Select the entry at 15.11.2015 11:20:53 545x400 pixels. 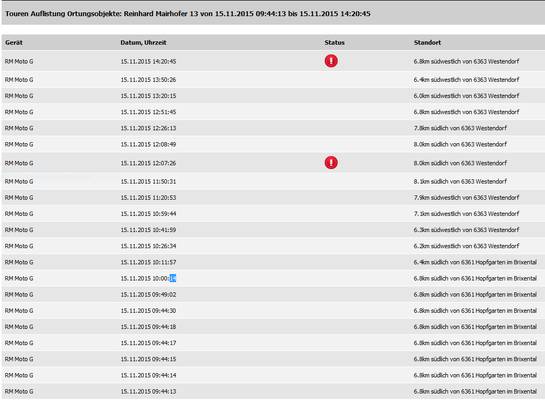click(x=273, y=197)
